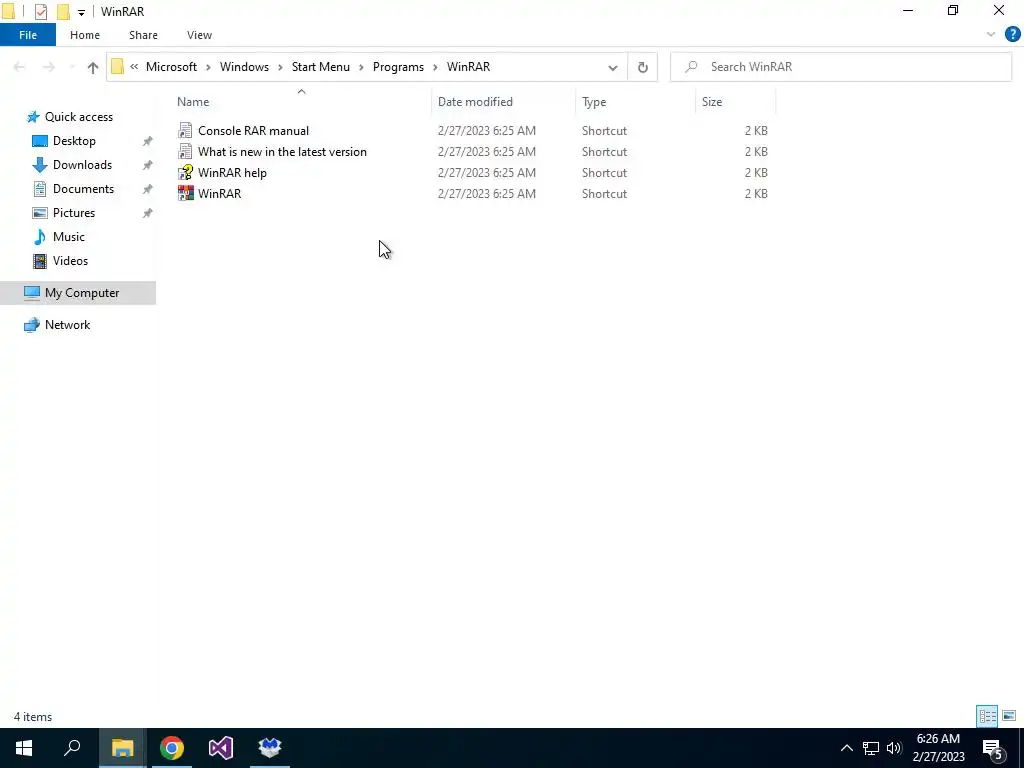
Task: Click the network tray icon
Action: pos(871,748)
